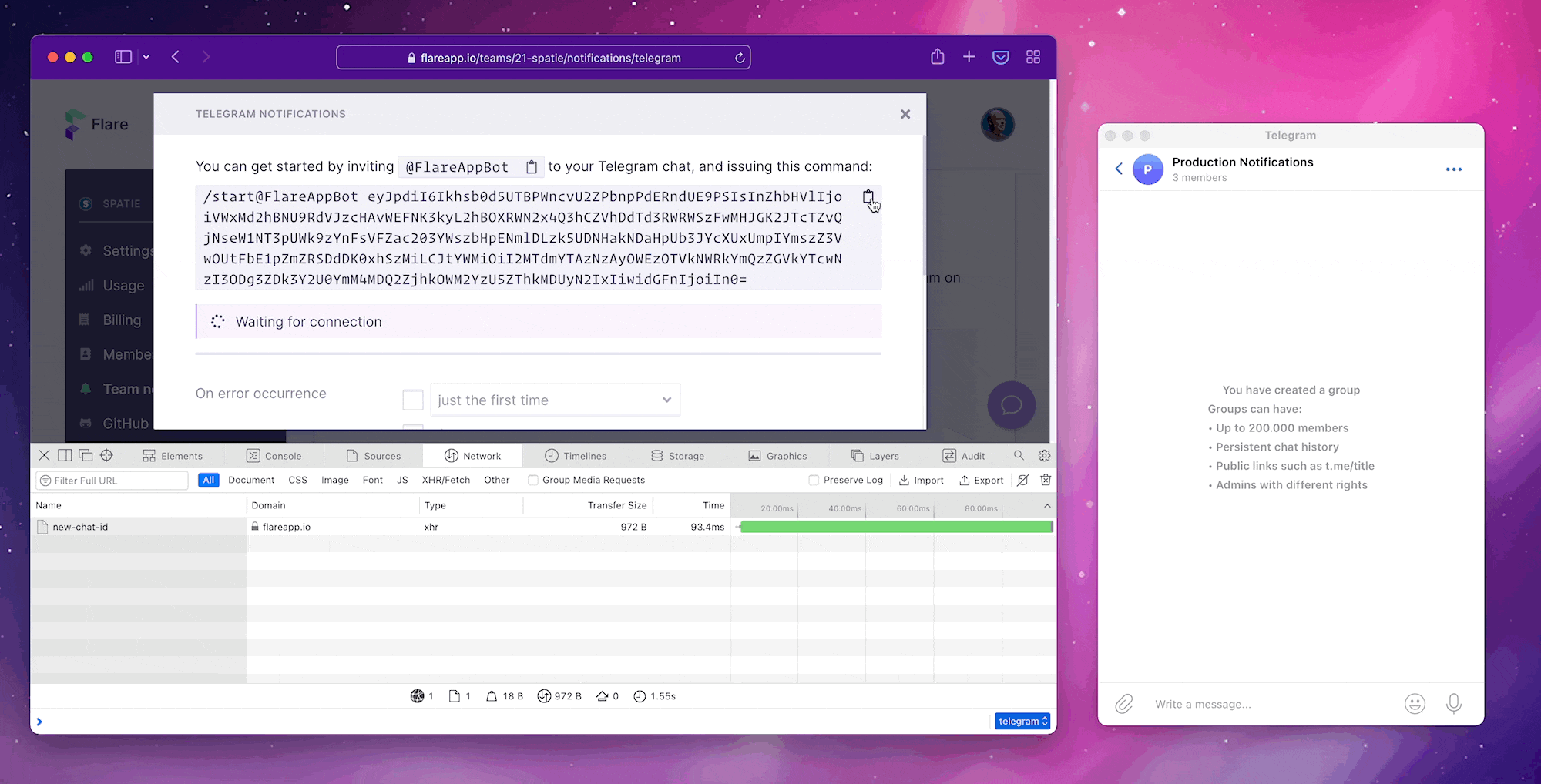Start voice recording with microphone icon

(x=1454, y=704)
